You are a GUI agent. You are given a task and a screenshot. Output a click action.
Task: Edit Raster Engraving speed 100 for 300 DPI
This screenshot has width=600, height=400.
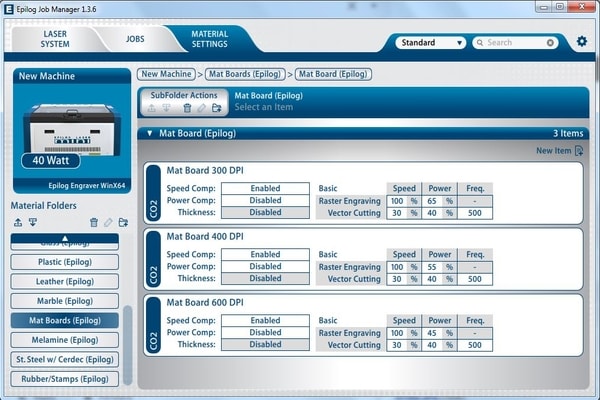(397, 201)
